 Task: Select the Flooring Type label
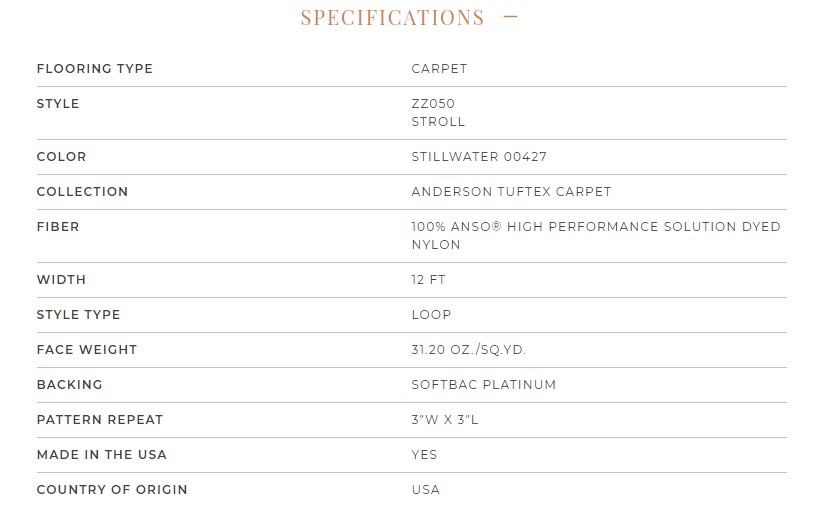click(95, 69)
